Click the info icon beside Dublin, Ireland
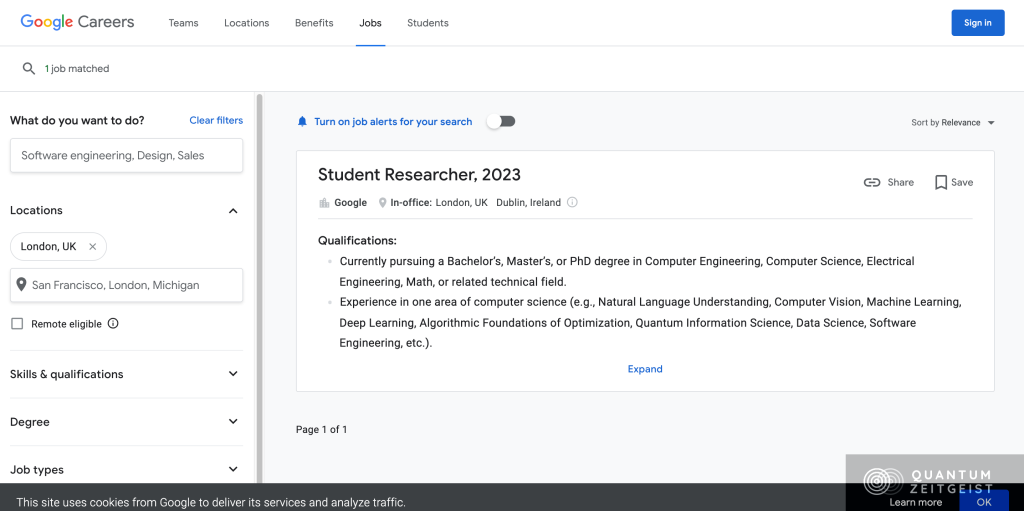Image resolution: width=1024 pixels, height=511 pixels. coord(572,202)
